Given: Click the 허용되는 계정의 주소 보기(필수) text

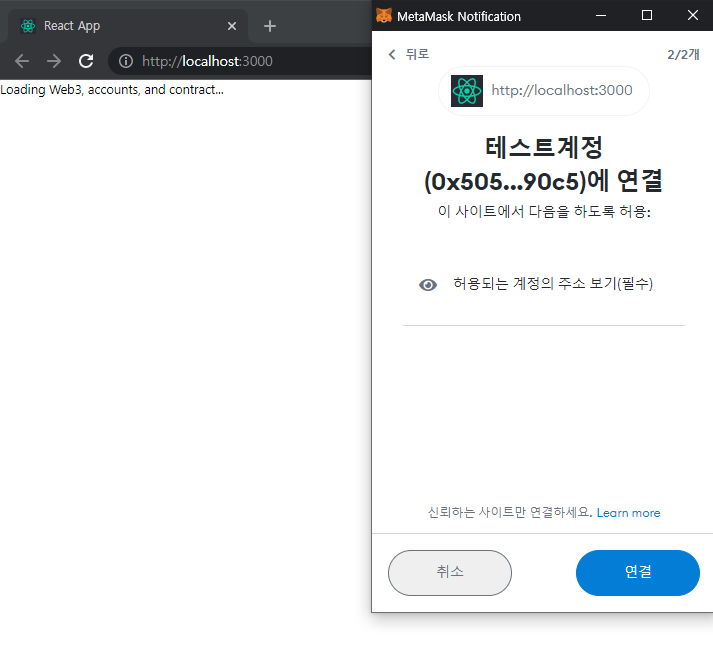Looking at the screenshot, I should coord(553,284).
